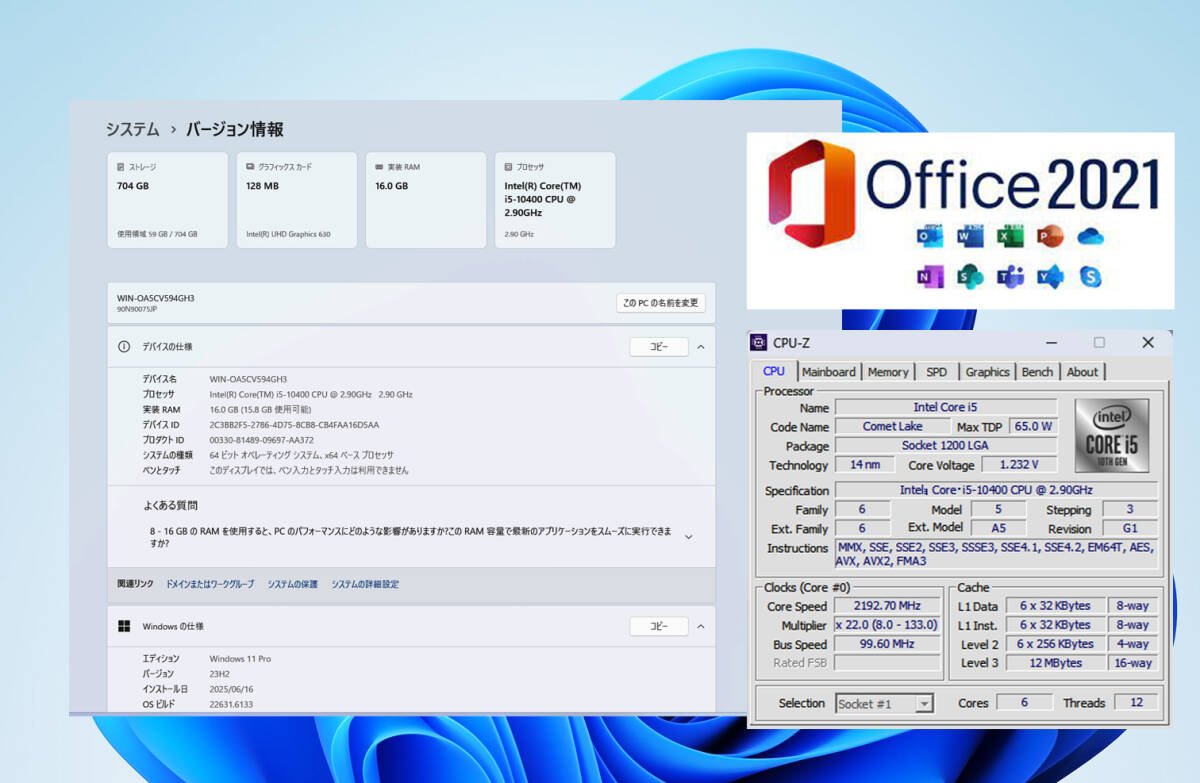
Task: Click the Outlook icon in Office 2021 banner
Action: pyautogui.click(x=930, y=237)
